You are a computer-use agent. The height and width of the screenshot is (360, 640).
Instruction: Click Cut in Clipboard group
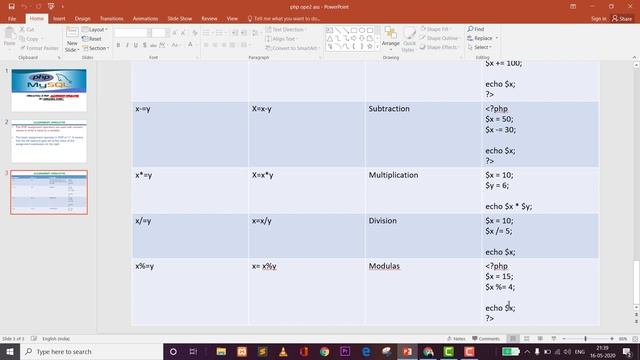pyautogui.click(x=27, y=30)
